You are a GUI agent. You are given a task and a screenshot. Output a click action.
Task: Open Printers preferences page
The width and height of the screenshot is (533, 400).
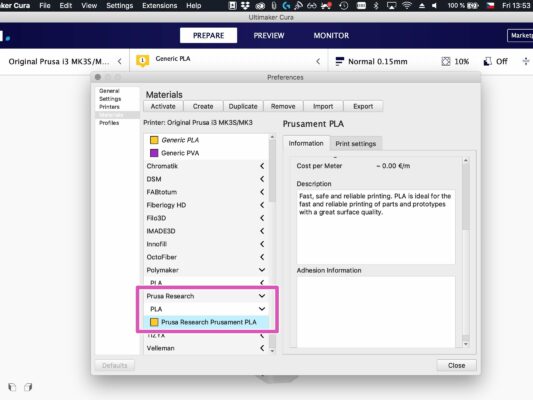[109, 107]
